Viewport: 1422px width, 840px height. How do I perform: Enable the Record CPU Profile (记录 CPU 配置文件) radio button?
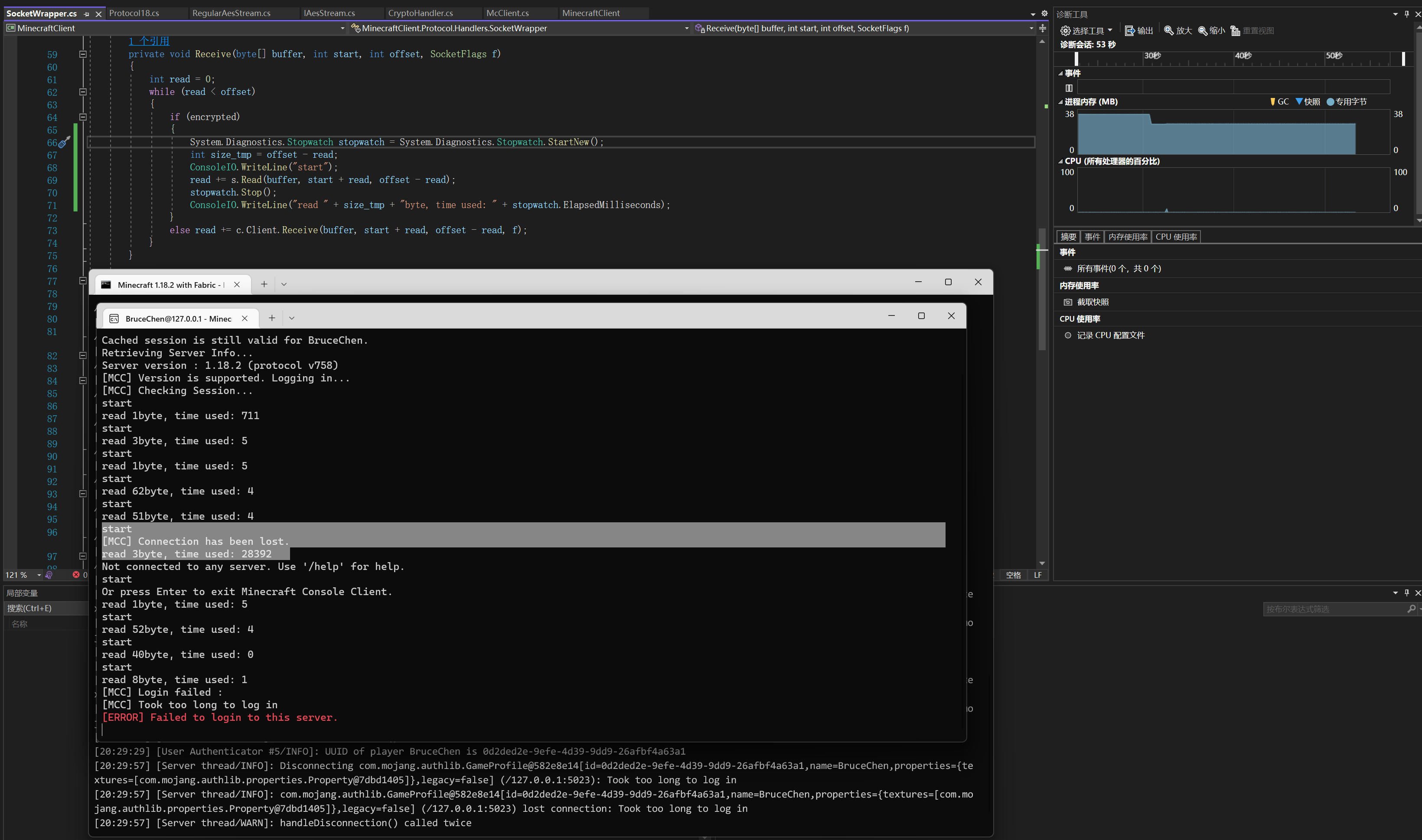[x=1068, y=335]
